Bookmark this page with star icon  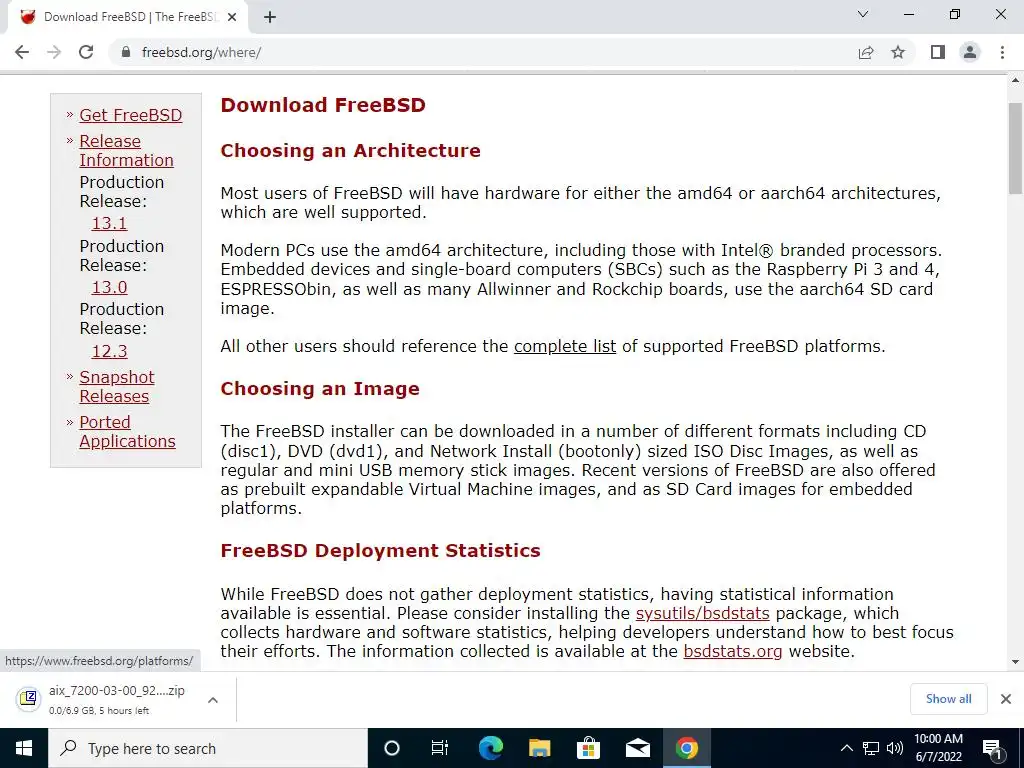[898, 52]
